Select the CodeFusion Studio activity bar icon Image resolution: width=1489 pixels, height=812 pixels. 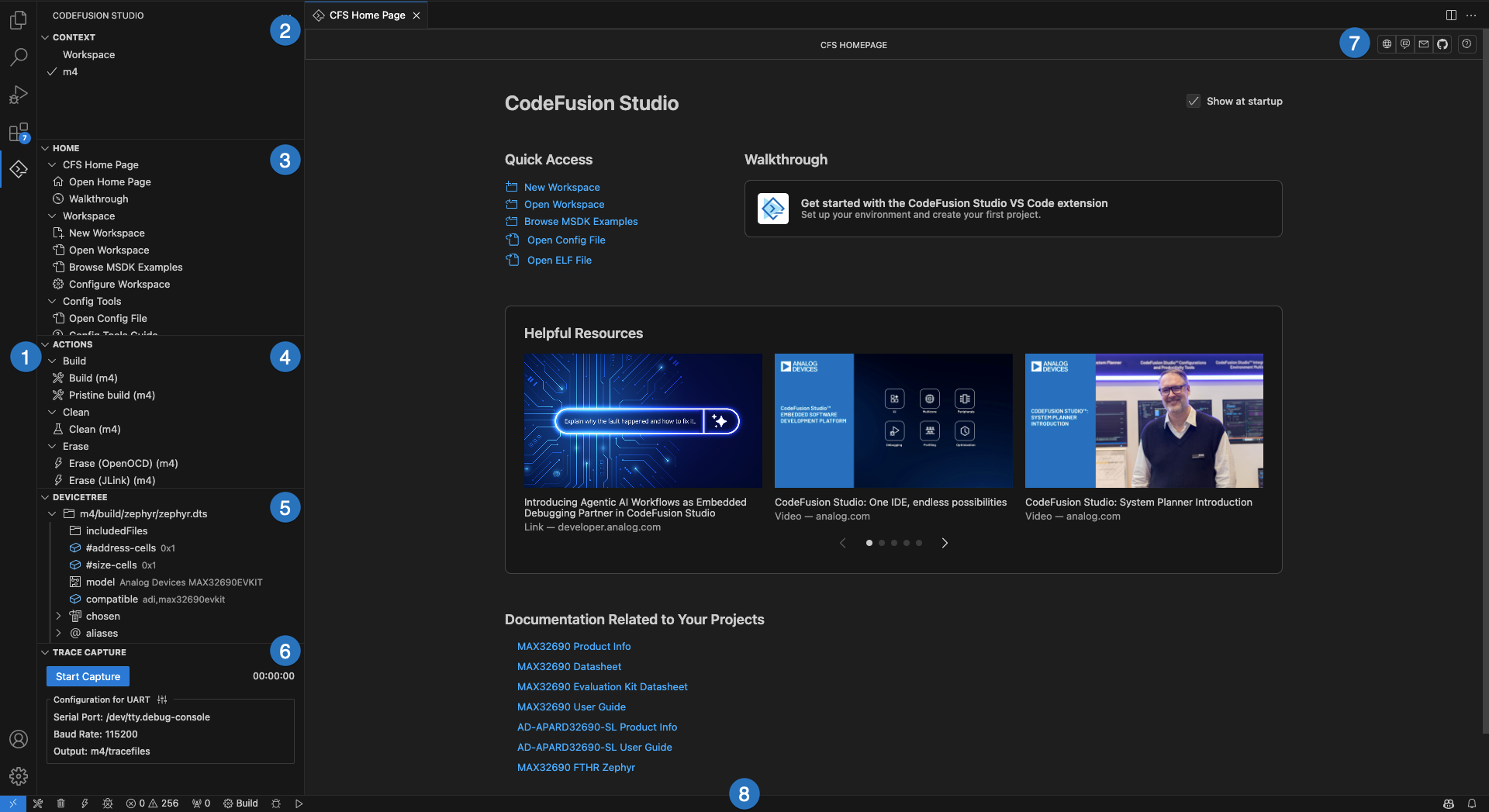pos(19,169)
